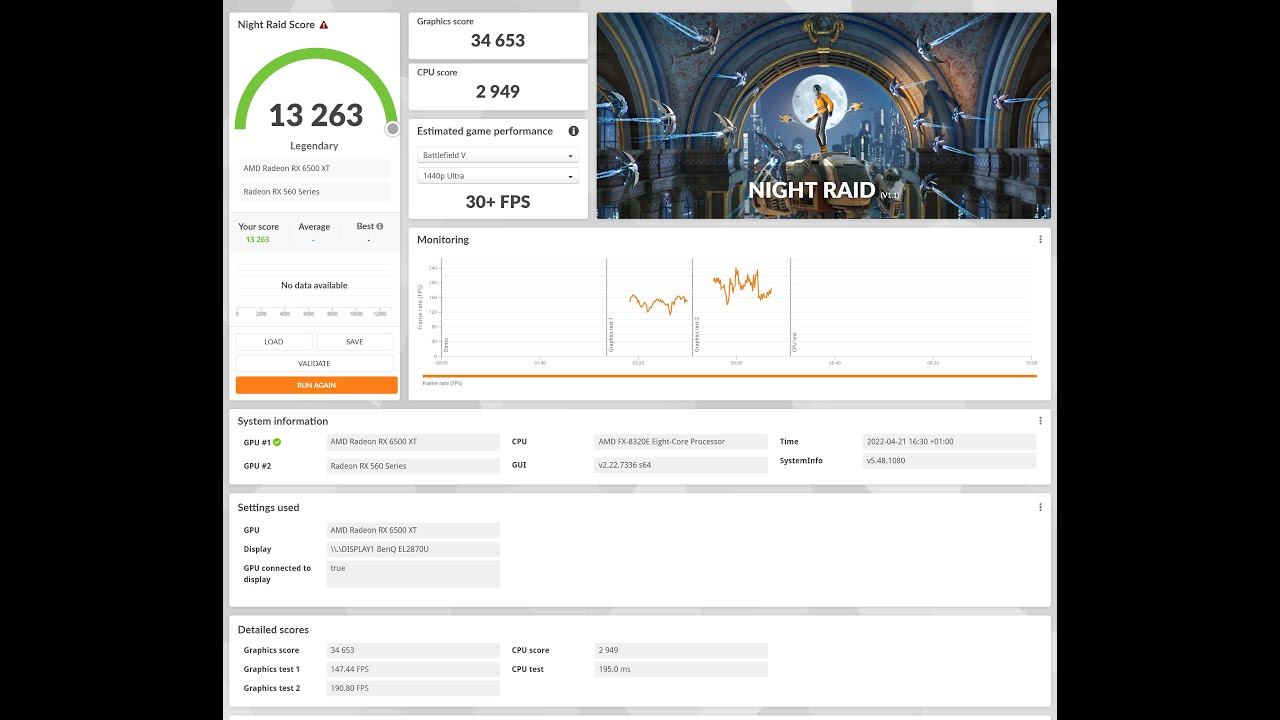The width and height of the screenshot is (1280, 720).
Task: Click the GPU connected to display value true
Action: point(413,574)
